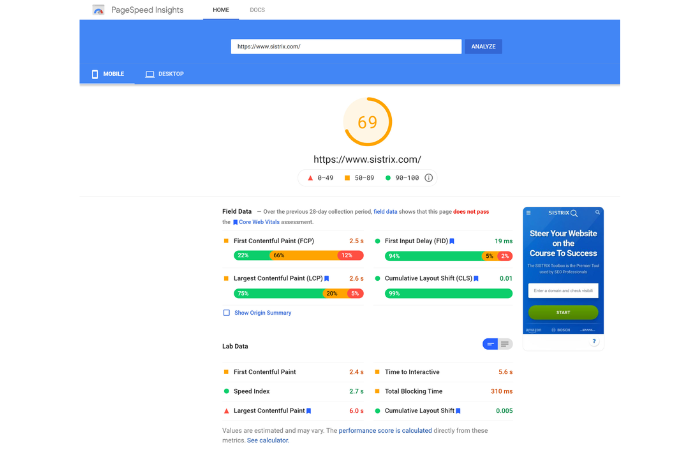
Task: Click the URL input field
Action: [346, 46]
